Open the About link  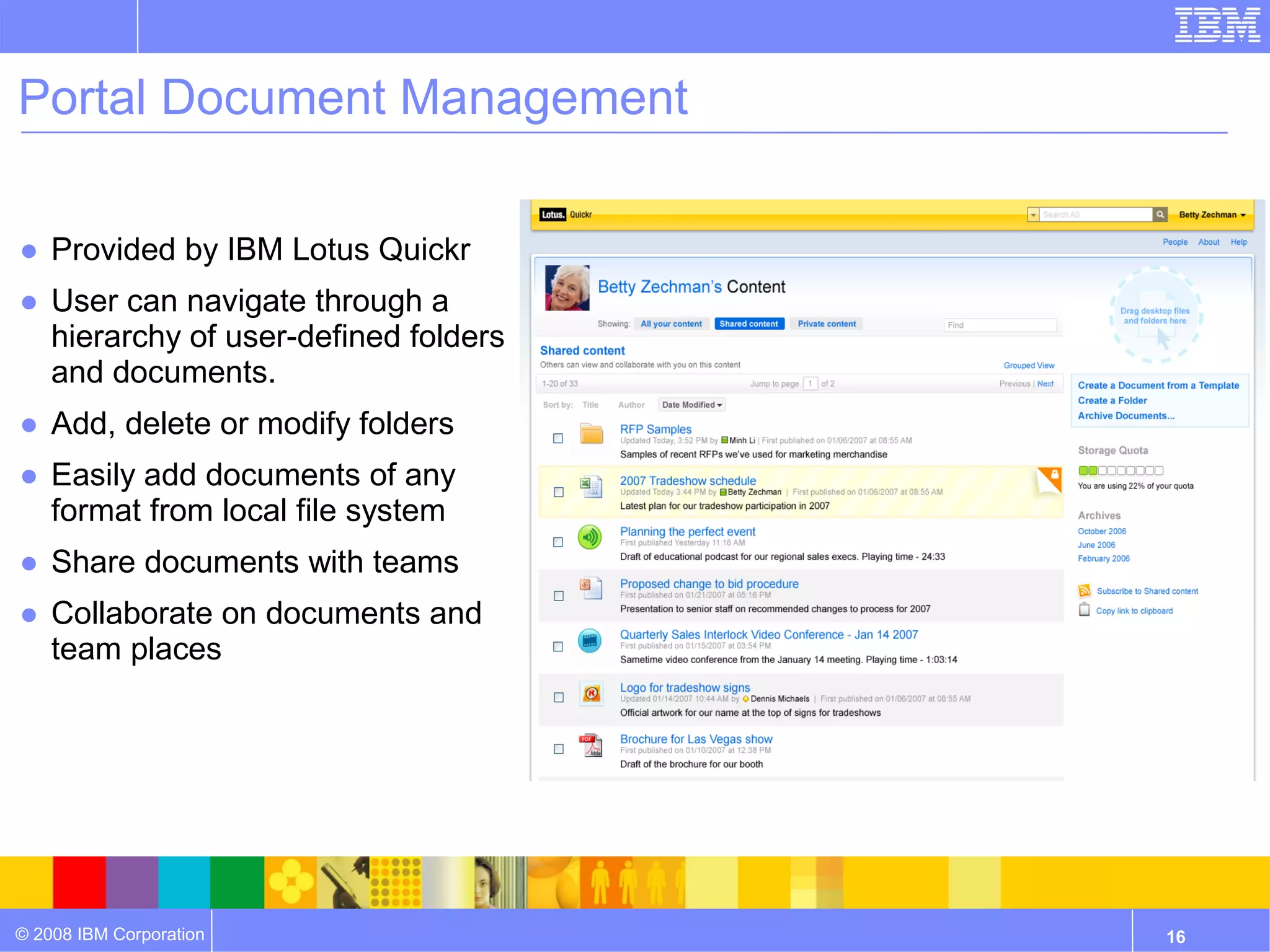1209,242
